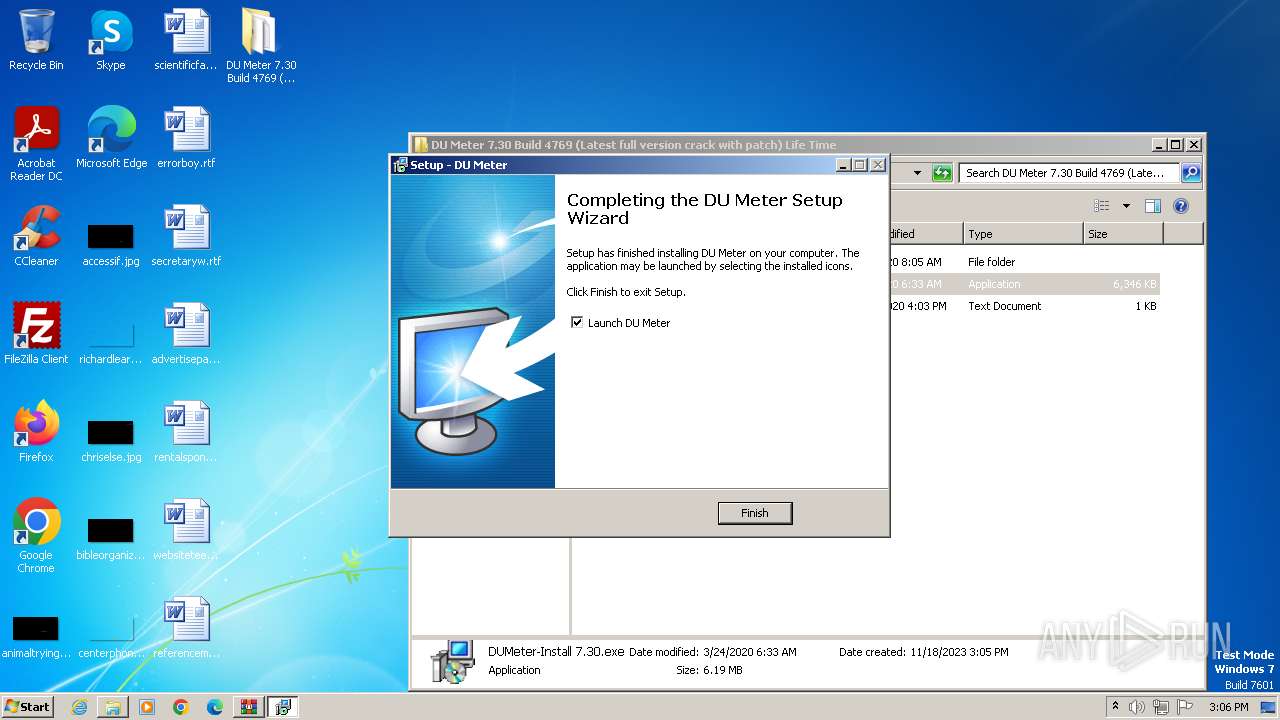The width and height of the screenshot is (1280, 720).
Task: Click the DUMeter-Install icon in the details pane
Action: point(452,660)
